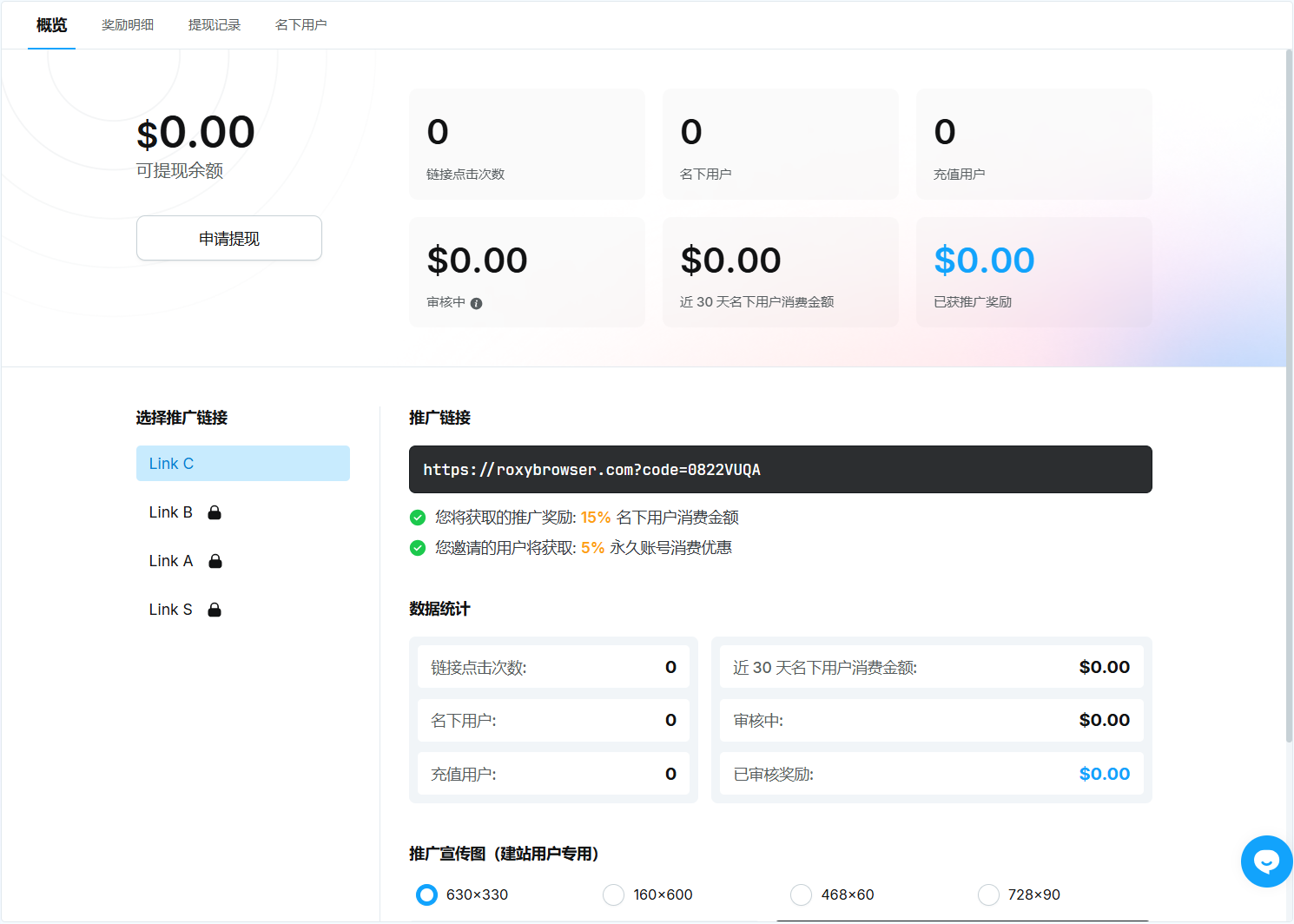
Task: Select the 630×330 banner size radio
Action: click(426, 894)
